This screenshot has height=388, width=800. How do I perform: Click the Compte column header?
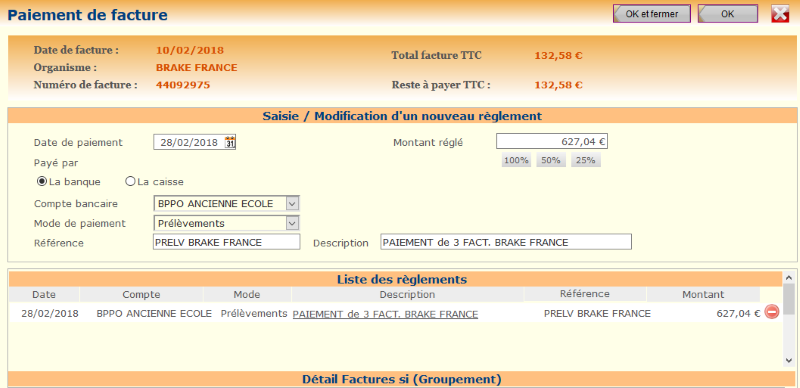point(141,295)
